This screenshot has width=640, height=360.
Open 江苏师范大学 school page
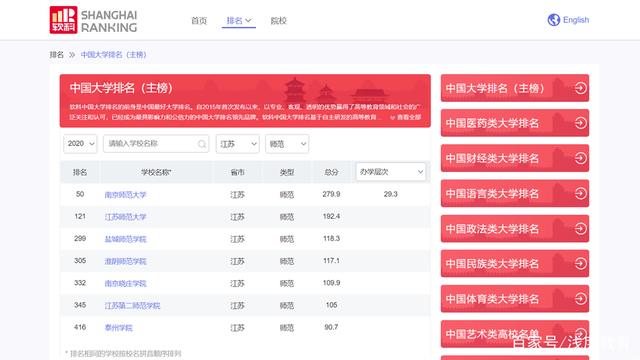click(x=125, y=217)
